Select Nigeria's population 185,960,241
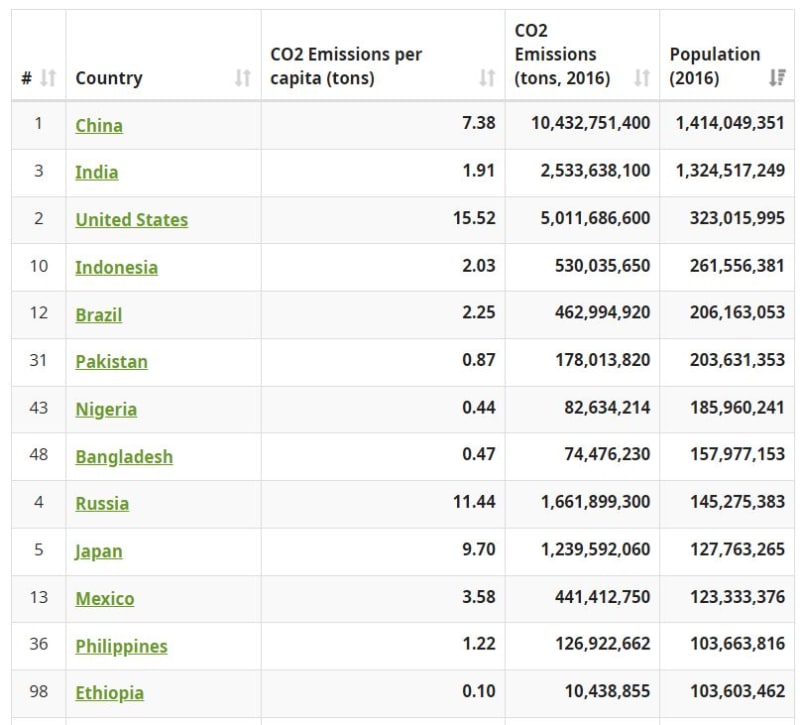The width and height of the screenshot is (800, 725). [737, 408]
